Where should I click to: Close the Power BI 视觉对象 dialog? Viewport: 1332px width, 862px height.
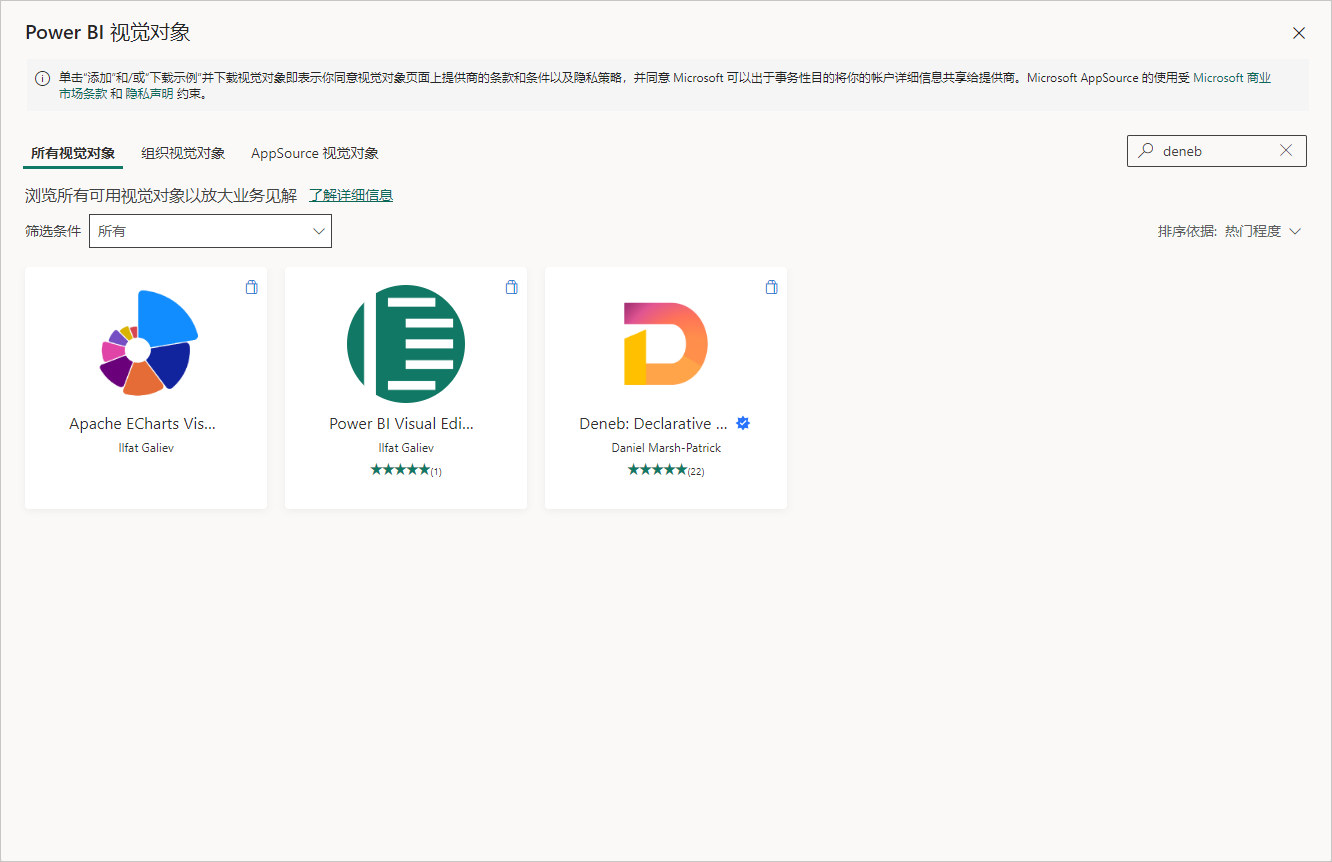click(x=1299, y=33)
